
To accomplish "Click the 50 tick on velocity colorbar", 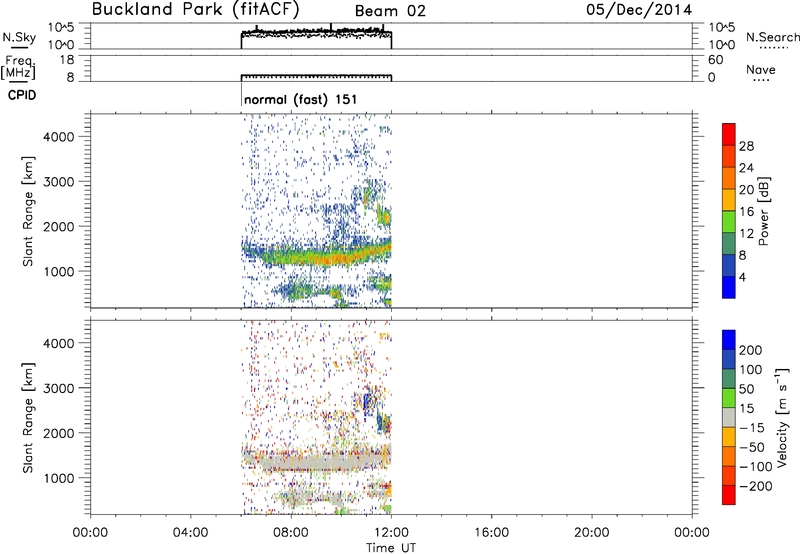I will 746,389.
